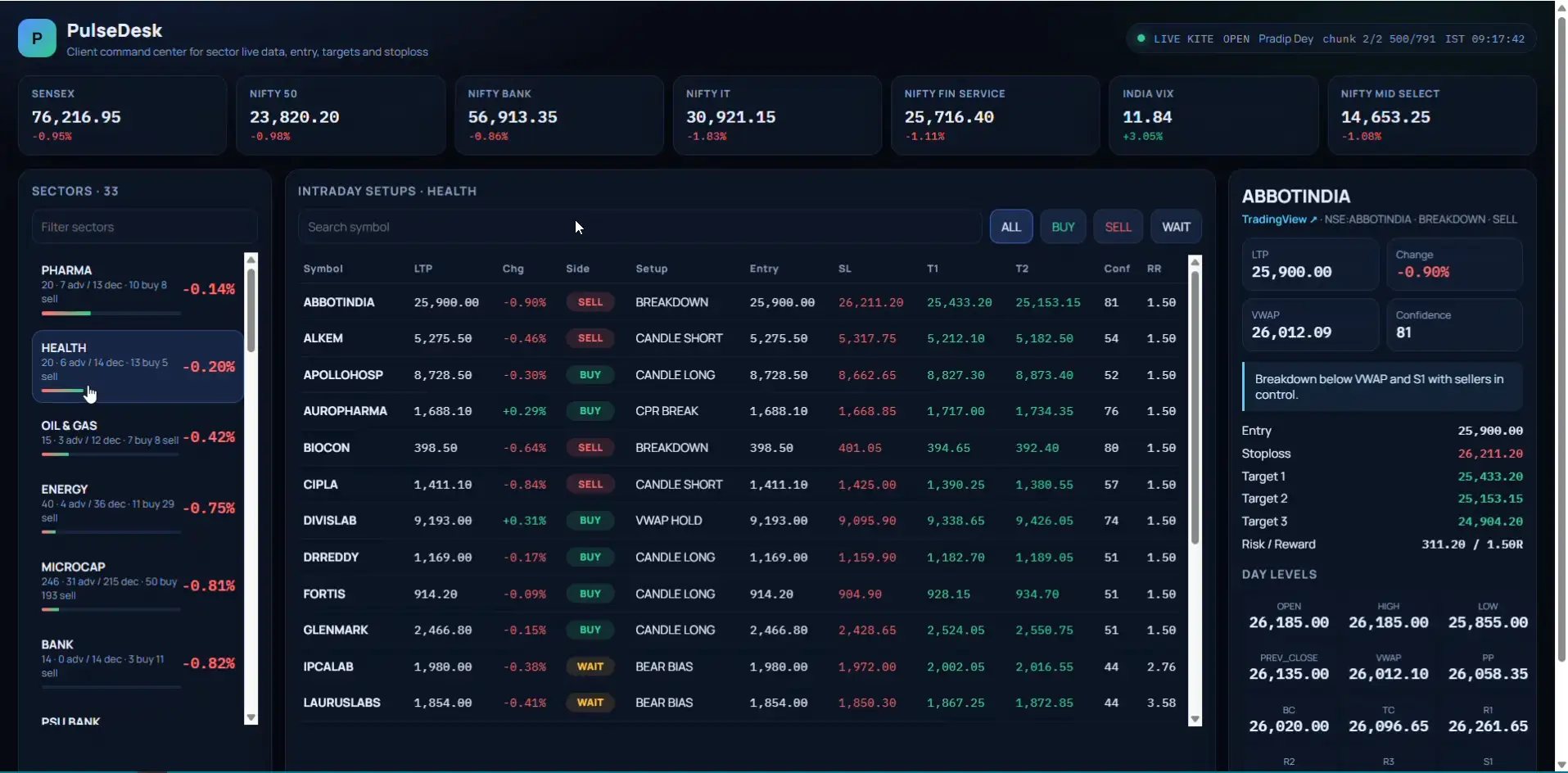Click the R1 level value 26,261.65
The width and height of the screenshot is (1568, 773).
[1487, 726]
